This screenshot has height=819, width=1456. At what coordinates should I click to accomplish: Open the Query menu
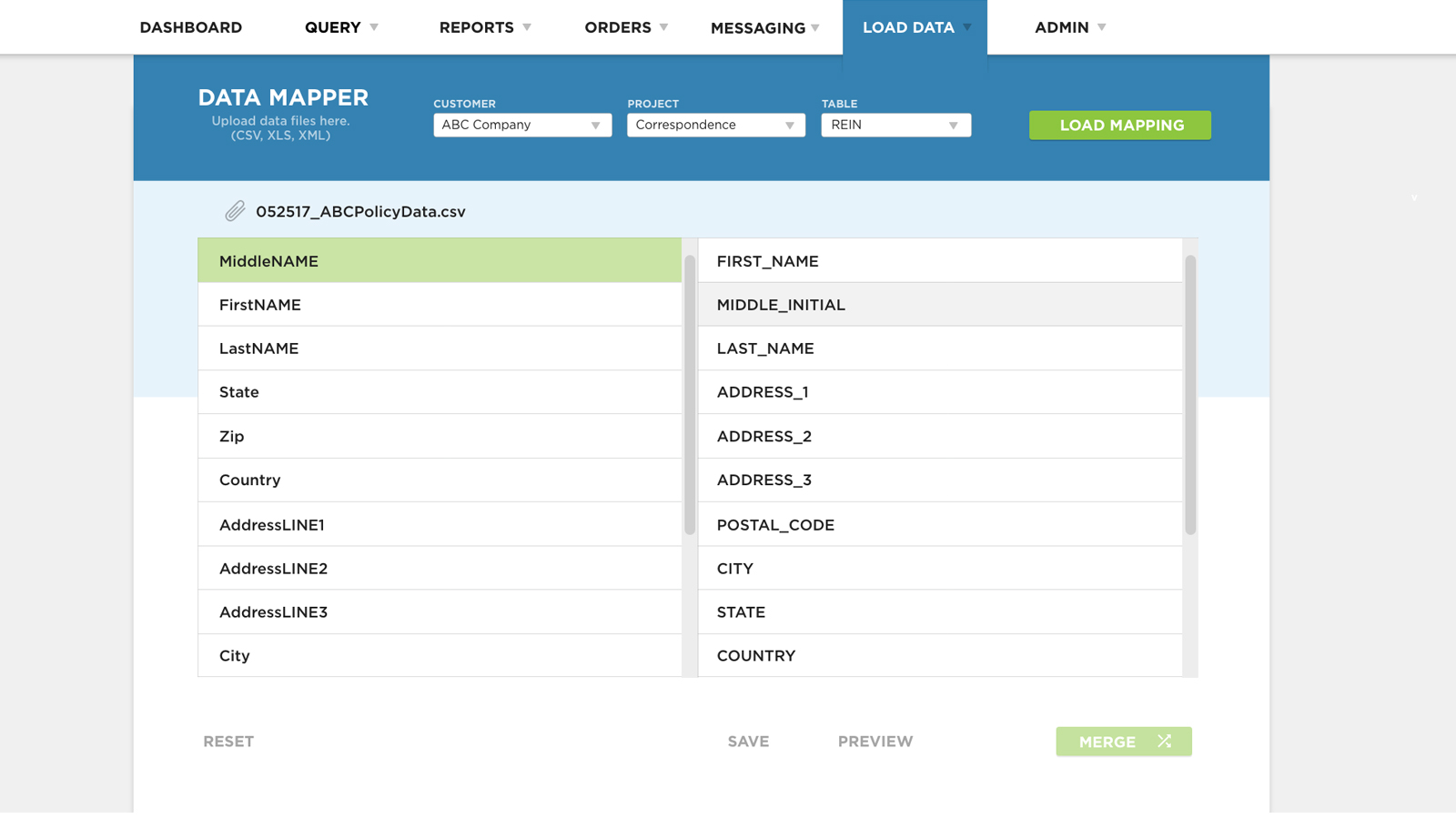[x=341, y=27]
